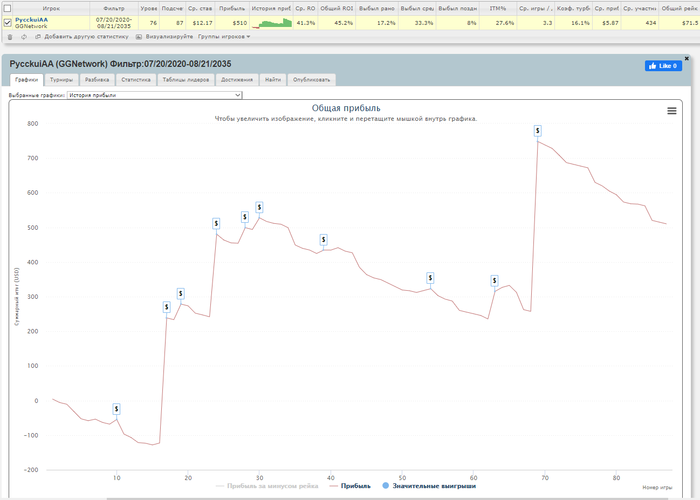Open the Таблицы лидеров tab
The width and height of the screenshot is (700, 500).
click(x=186, y=79)
